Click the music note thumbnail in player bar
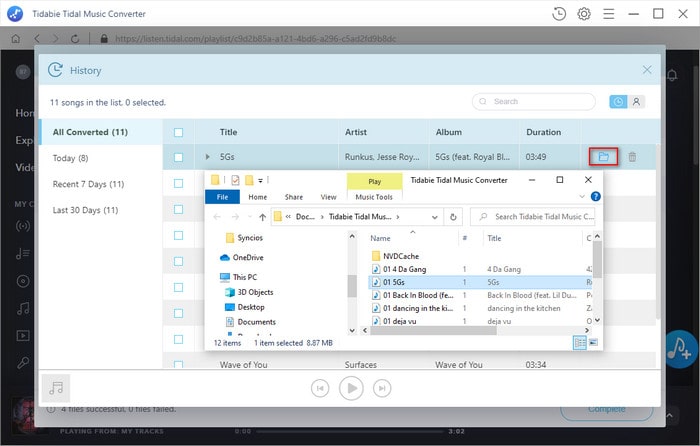700x446 pixels. pos(56,388)
